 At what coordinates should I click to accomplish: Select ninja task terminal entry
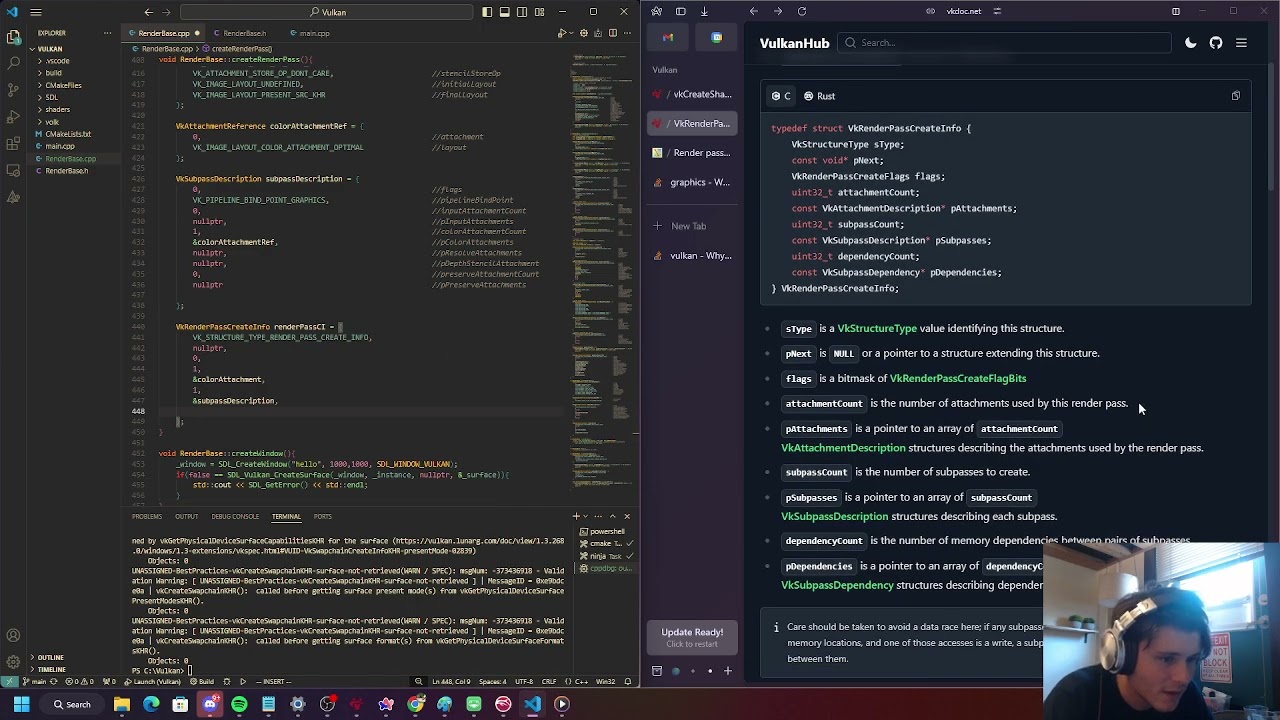click(x=605, y=556)
